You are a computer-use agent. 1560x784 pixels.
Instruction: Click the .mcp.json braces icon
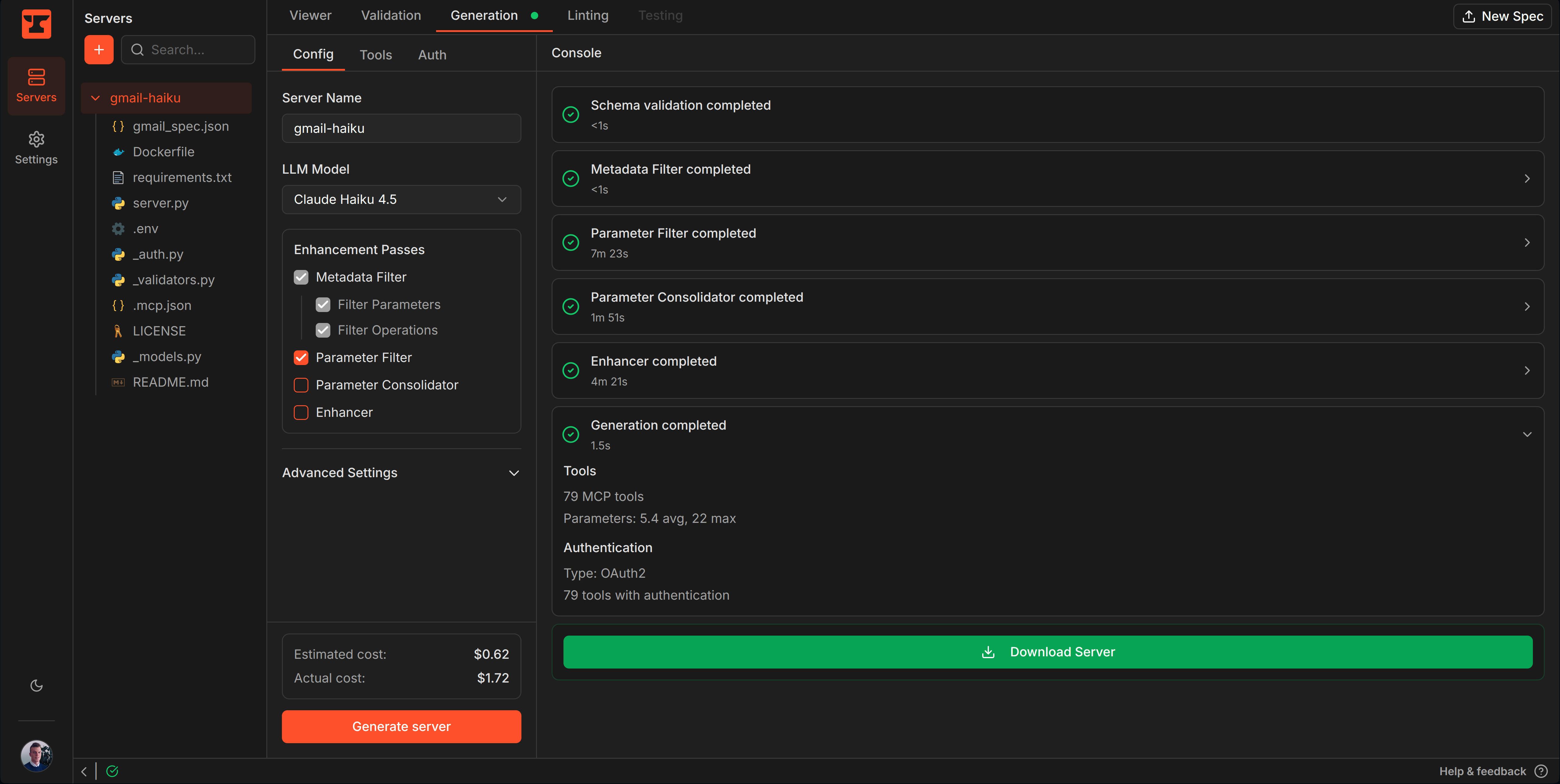(x=118, y=306)
